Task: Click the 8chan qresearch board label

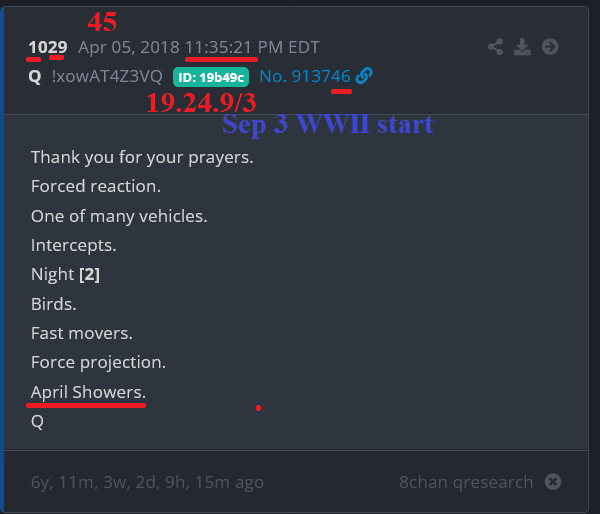Action: (x=466, y=482)
